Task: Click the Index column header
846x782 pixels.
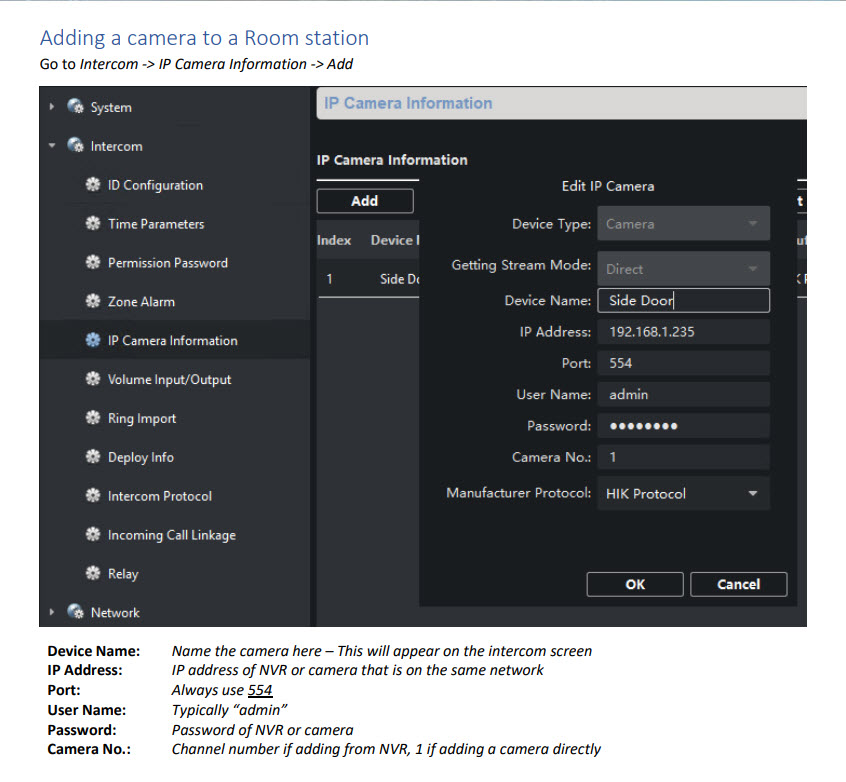Action: point(334,240)
